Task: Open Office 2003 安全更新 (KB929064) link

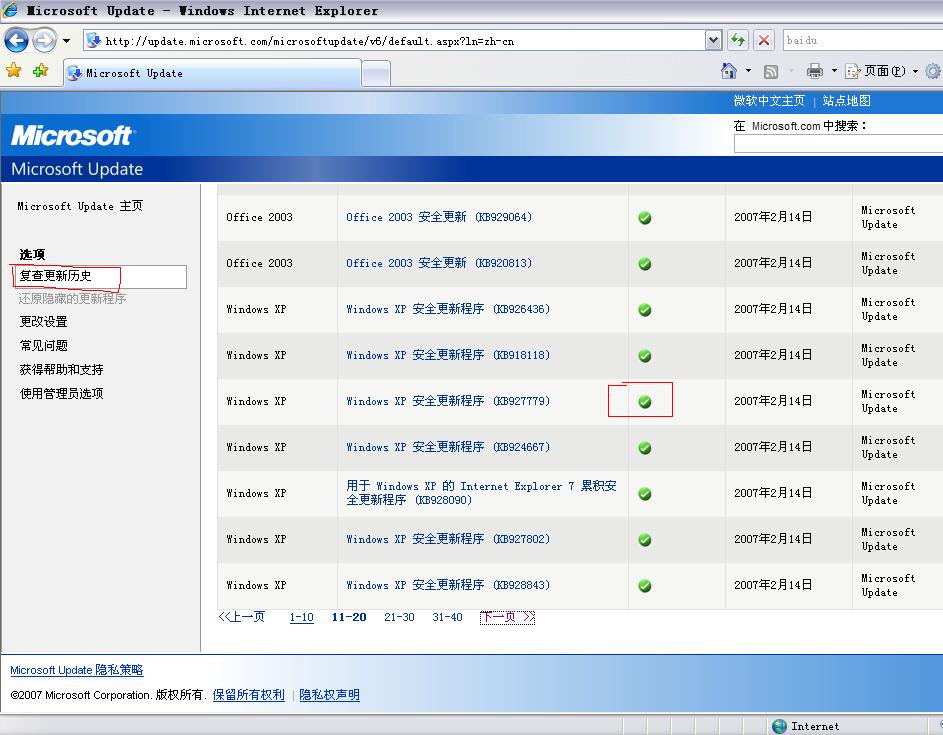Action: (439, 217)
